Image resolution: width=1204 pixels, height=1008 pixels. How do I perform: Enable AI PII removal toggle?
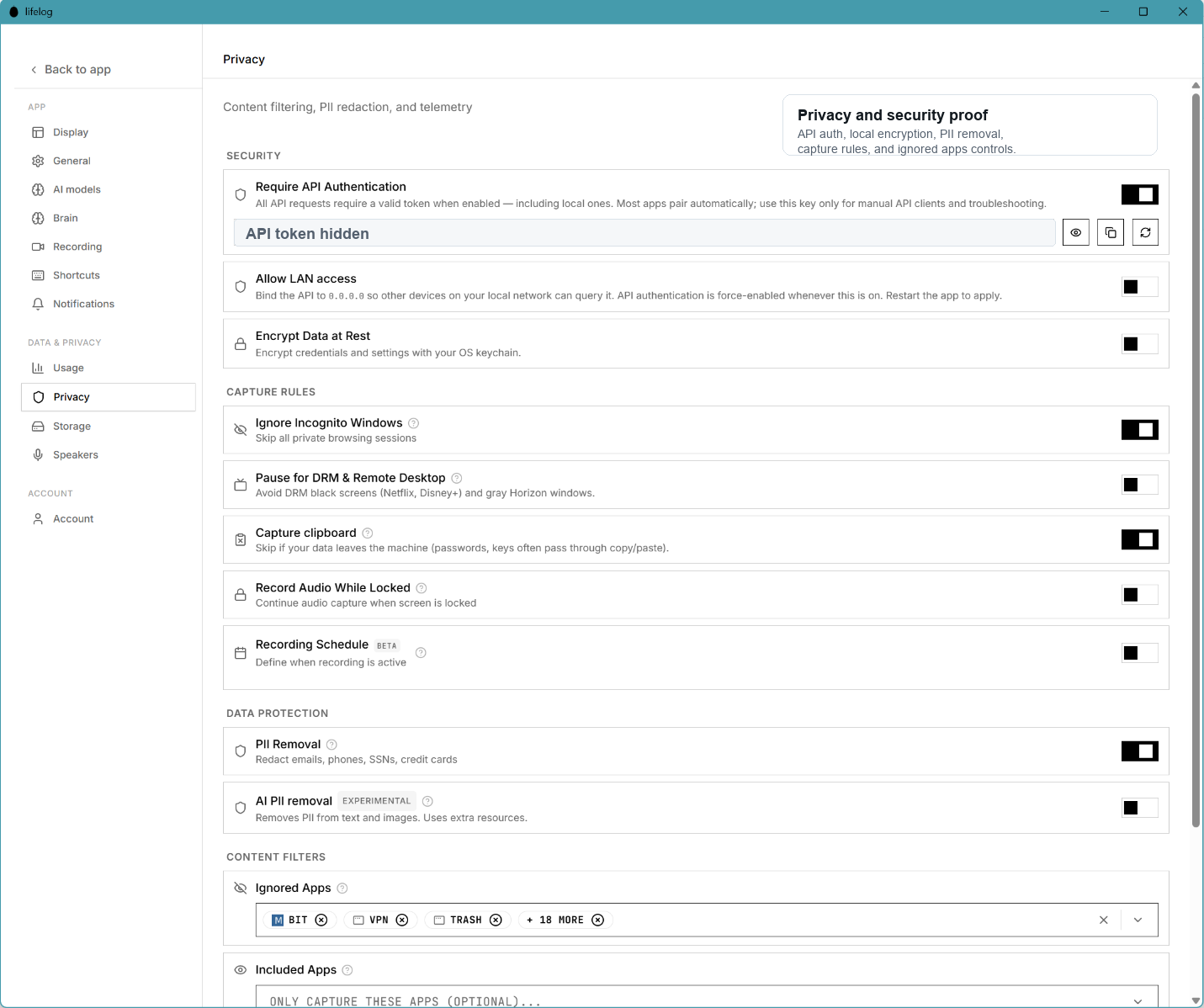[x=1140, y=808]
